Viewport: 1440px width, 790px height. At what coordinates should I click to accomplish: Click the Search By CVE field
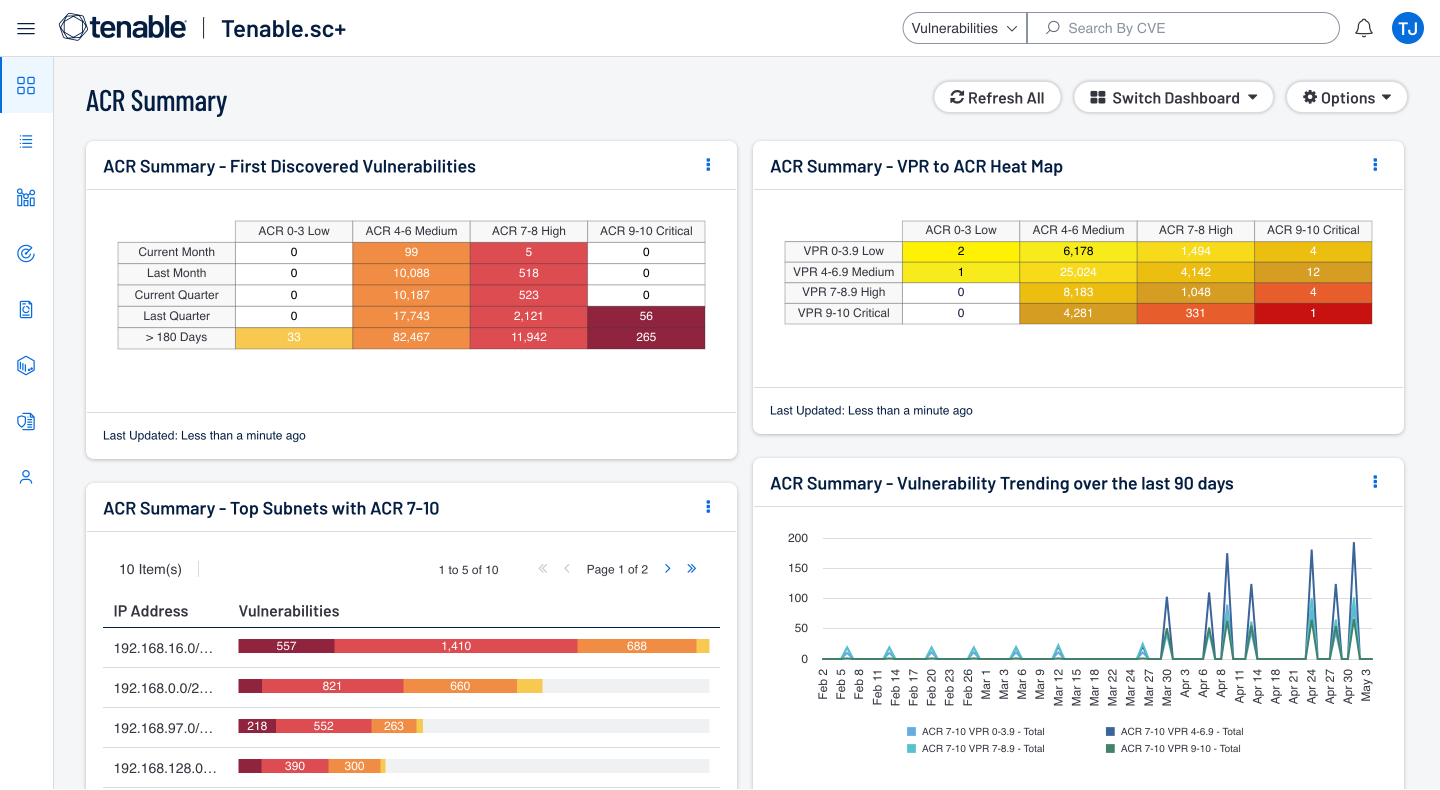click(1195, 29)
